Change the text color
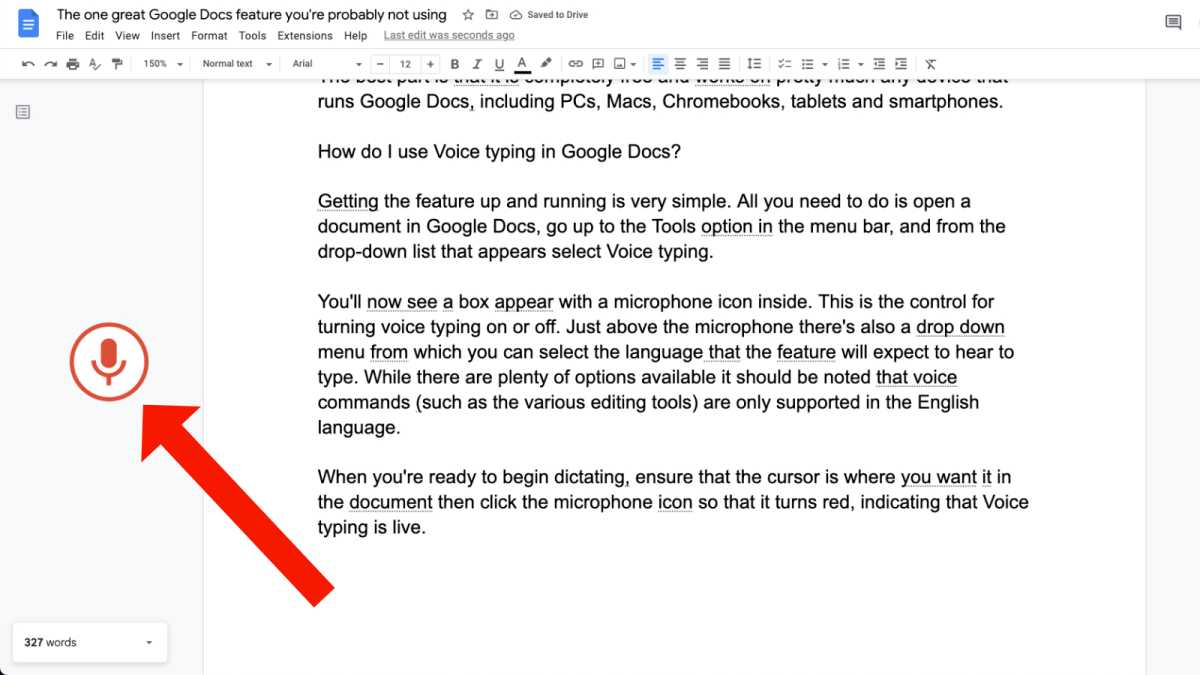The width and height of the screenshot is (1200, 675). 523,64
